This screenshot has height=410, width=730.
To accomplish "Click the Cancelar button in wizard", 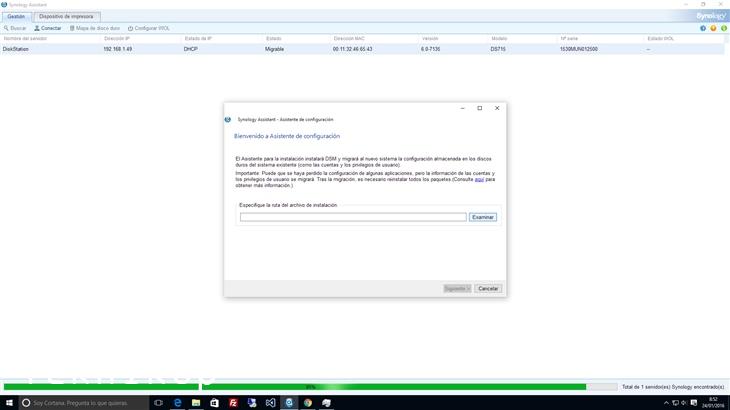I will (488, 288).
